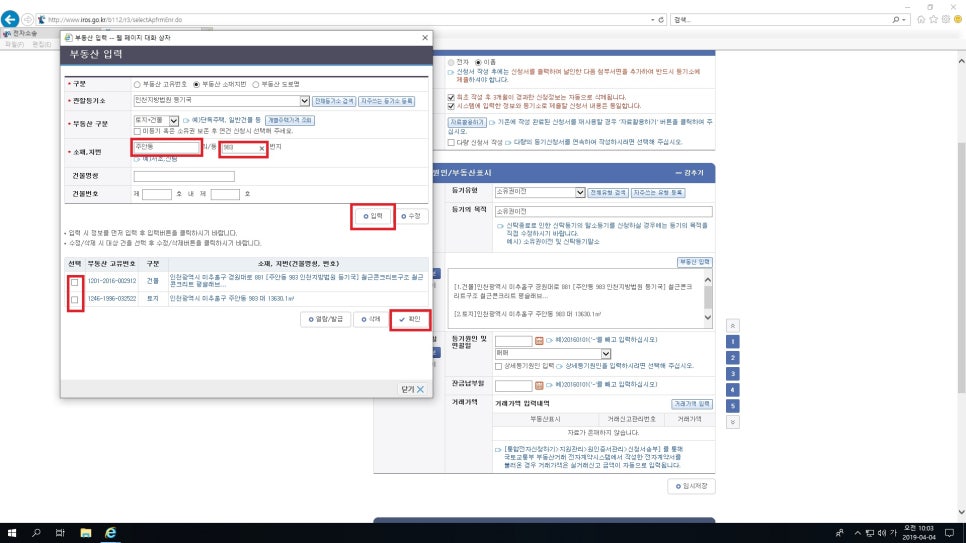The width and height of the screenshot is (966, 543).
Task: Collapse the section with 감추기
Action: click(x=689, y=173)
